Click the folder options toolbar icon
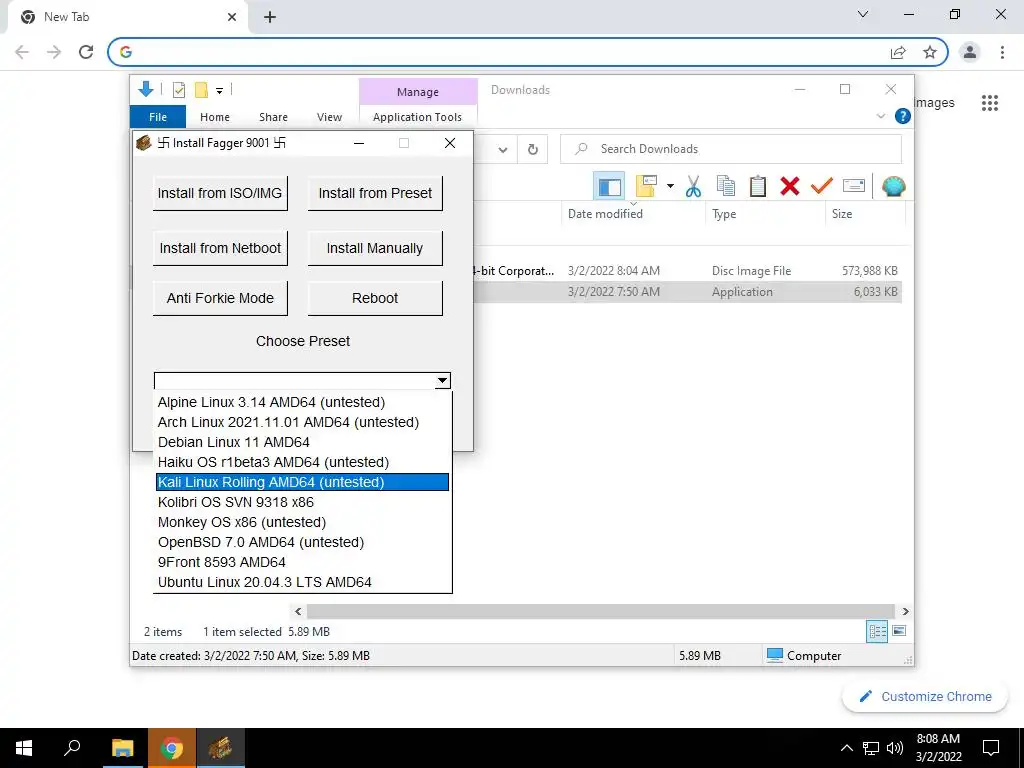 647,186
